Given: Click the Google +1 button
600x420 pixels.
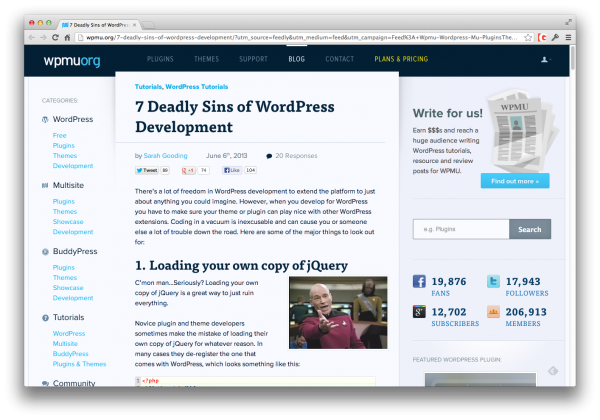Looking at the screenshot, I should tap(188, 170).
